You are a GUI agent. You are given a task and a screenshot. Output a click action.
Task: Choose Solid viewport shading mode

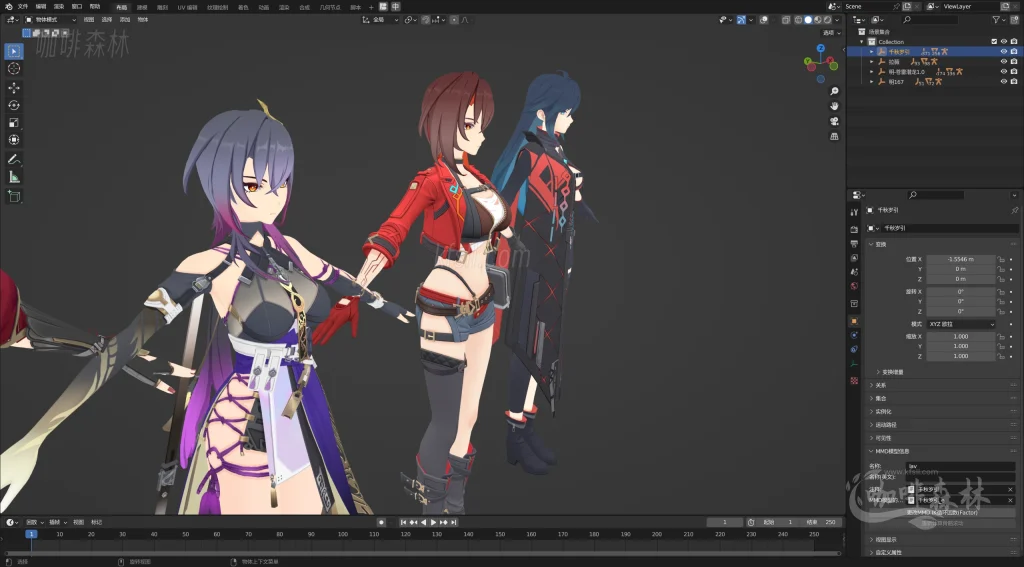808,20
